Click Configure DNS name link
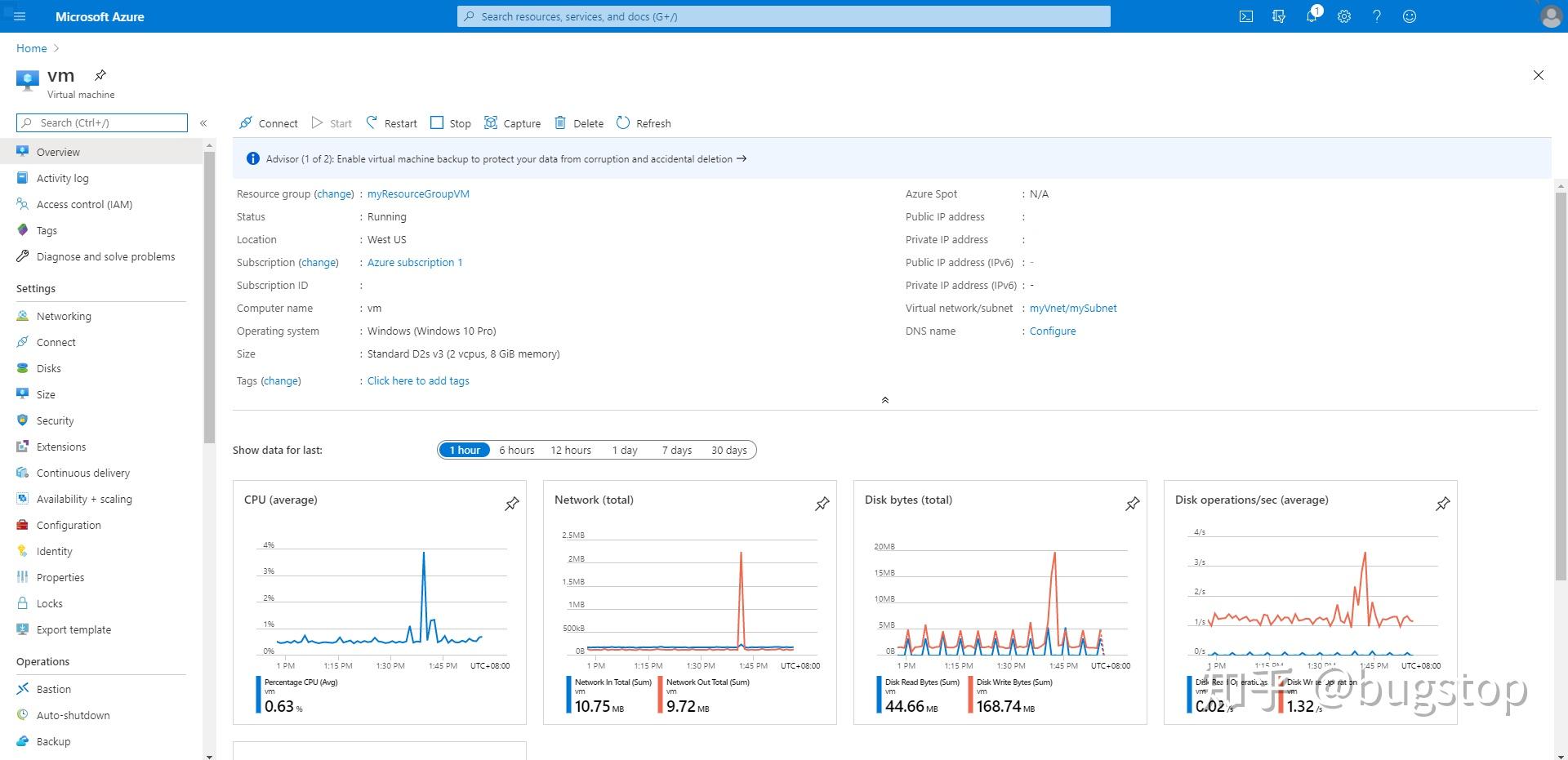 click(1053, 331)
